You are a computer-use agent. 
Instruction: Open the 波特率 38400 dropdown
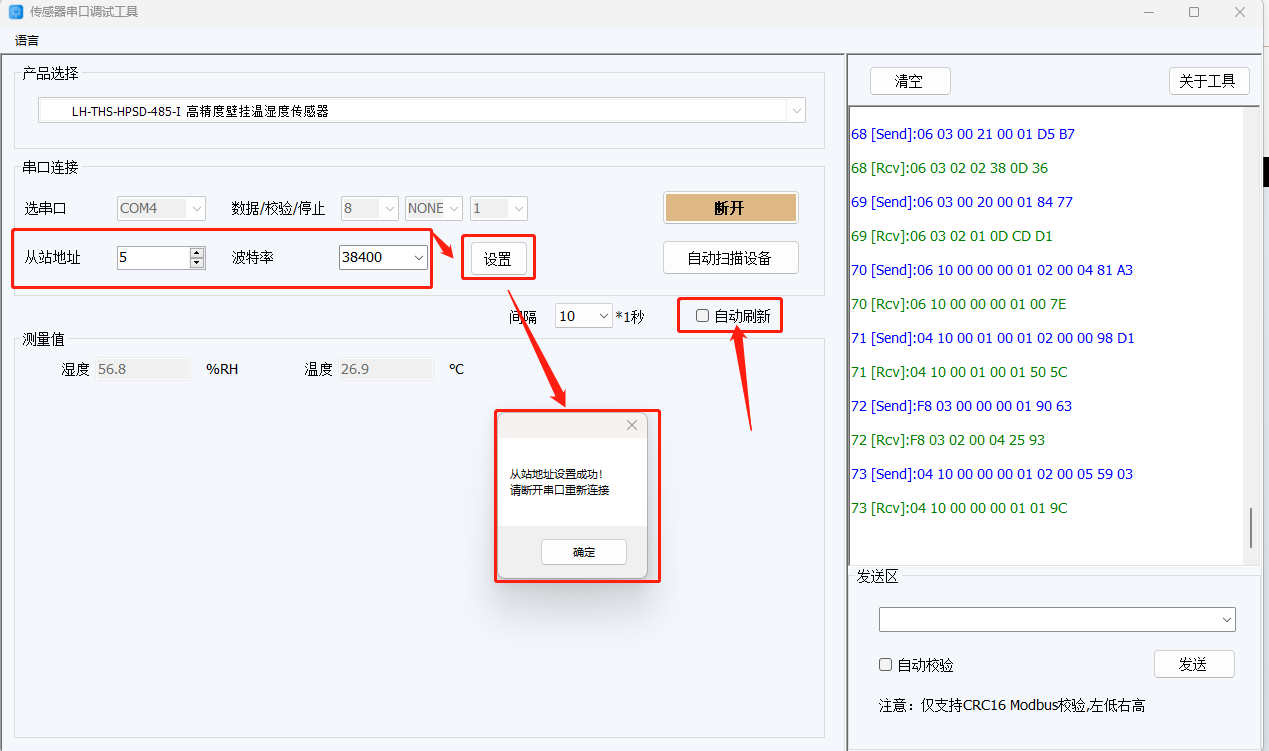pos(417,258)
